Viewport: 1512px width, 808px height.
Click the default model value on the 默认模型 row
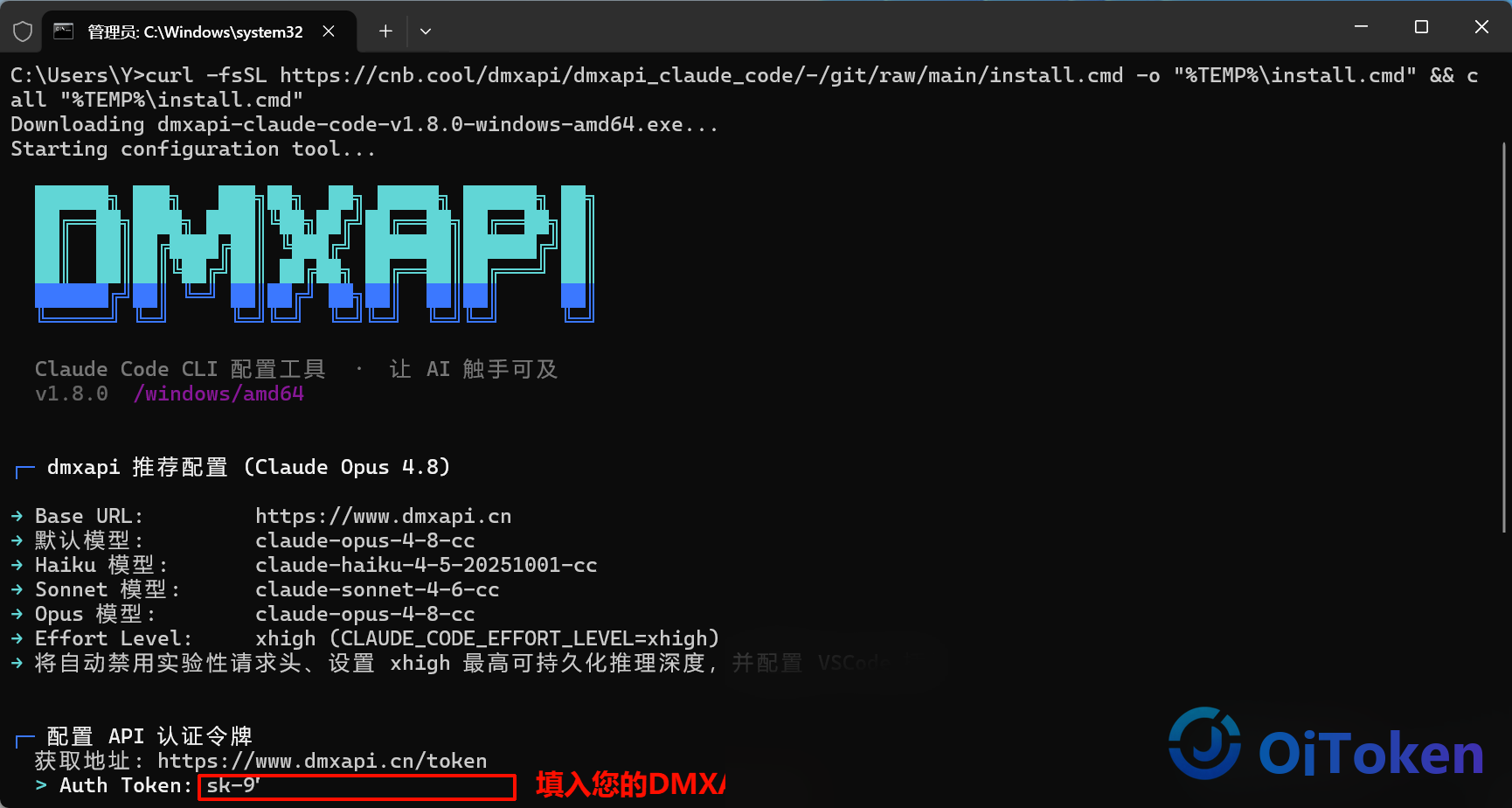pos(364,540)
